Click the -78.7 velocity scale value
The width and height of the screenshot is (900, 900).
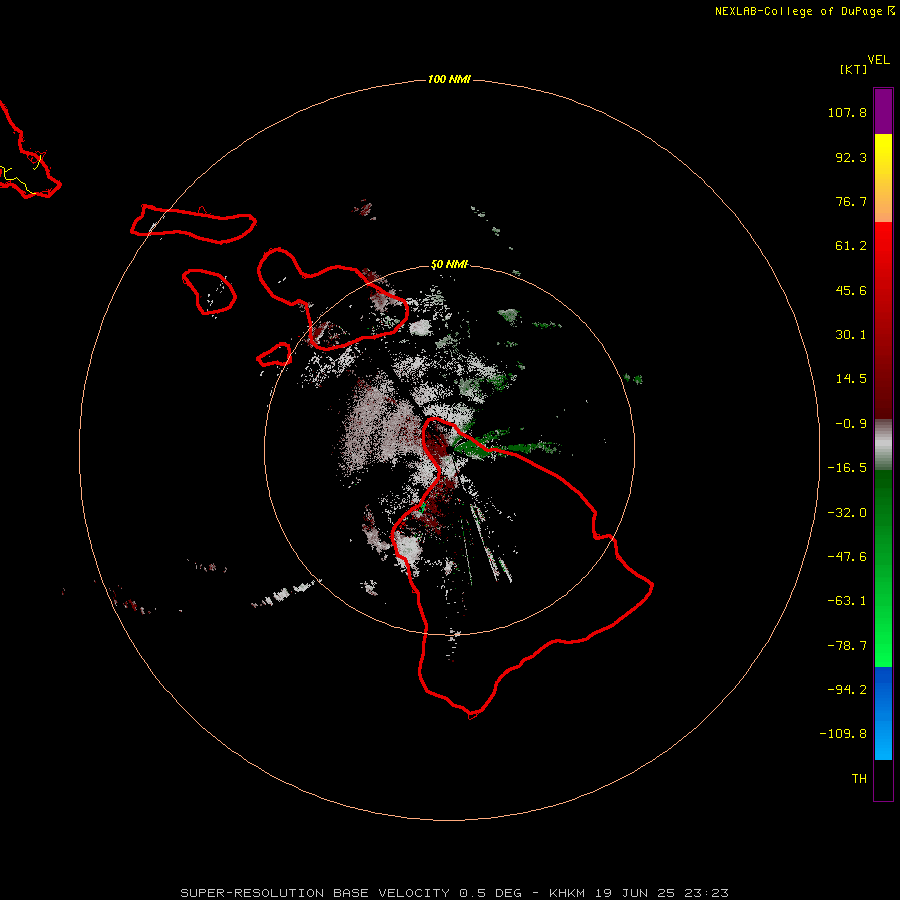(847, 646)
